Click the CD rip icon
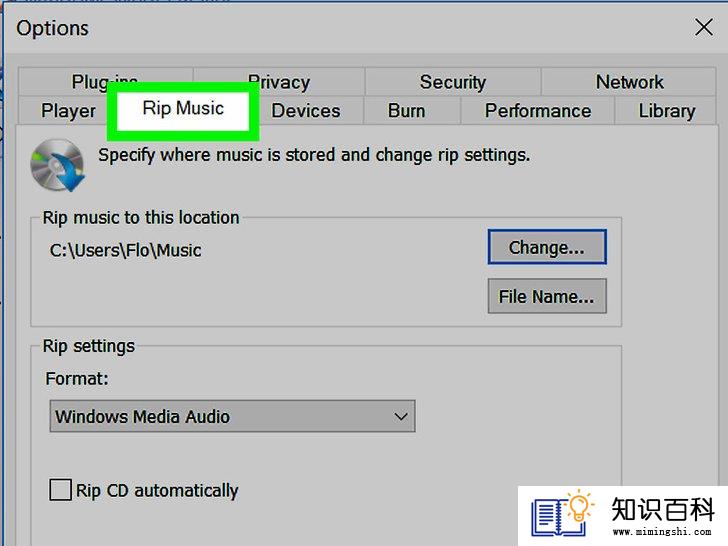Viewport: 728px width, 546px height. [x=58, y=165]
